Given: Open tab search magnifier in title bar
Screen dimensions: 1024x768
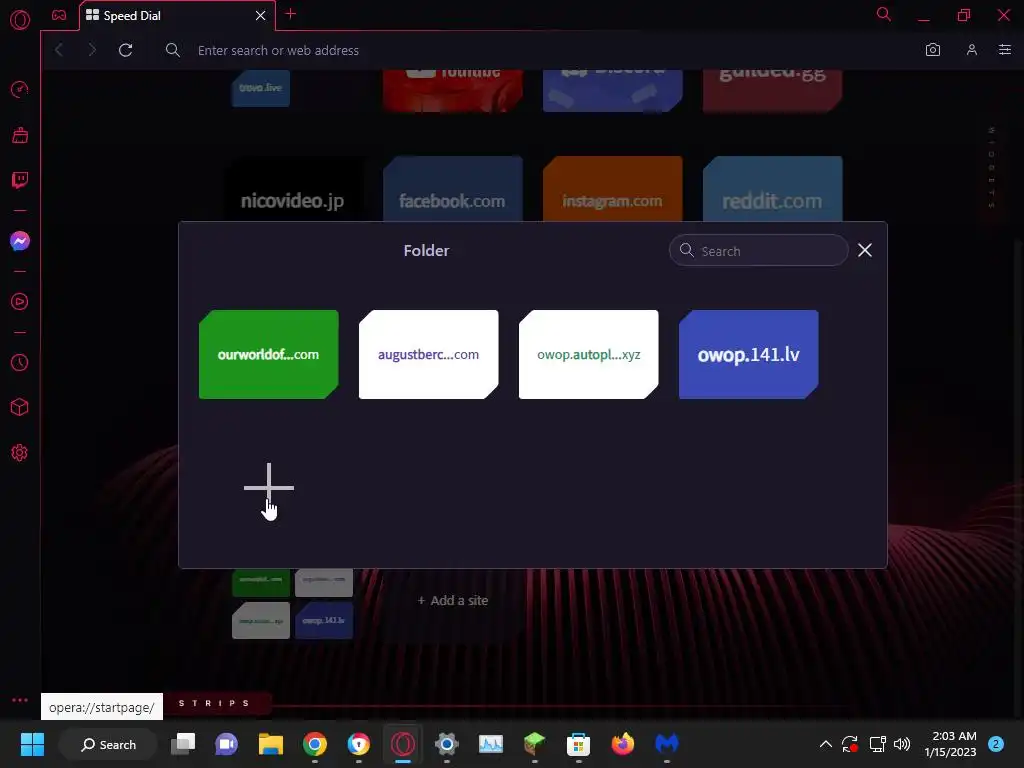Looking at the screenshot, I should tap(884, 14).
